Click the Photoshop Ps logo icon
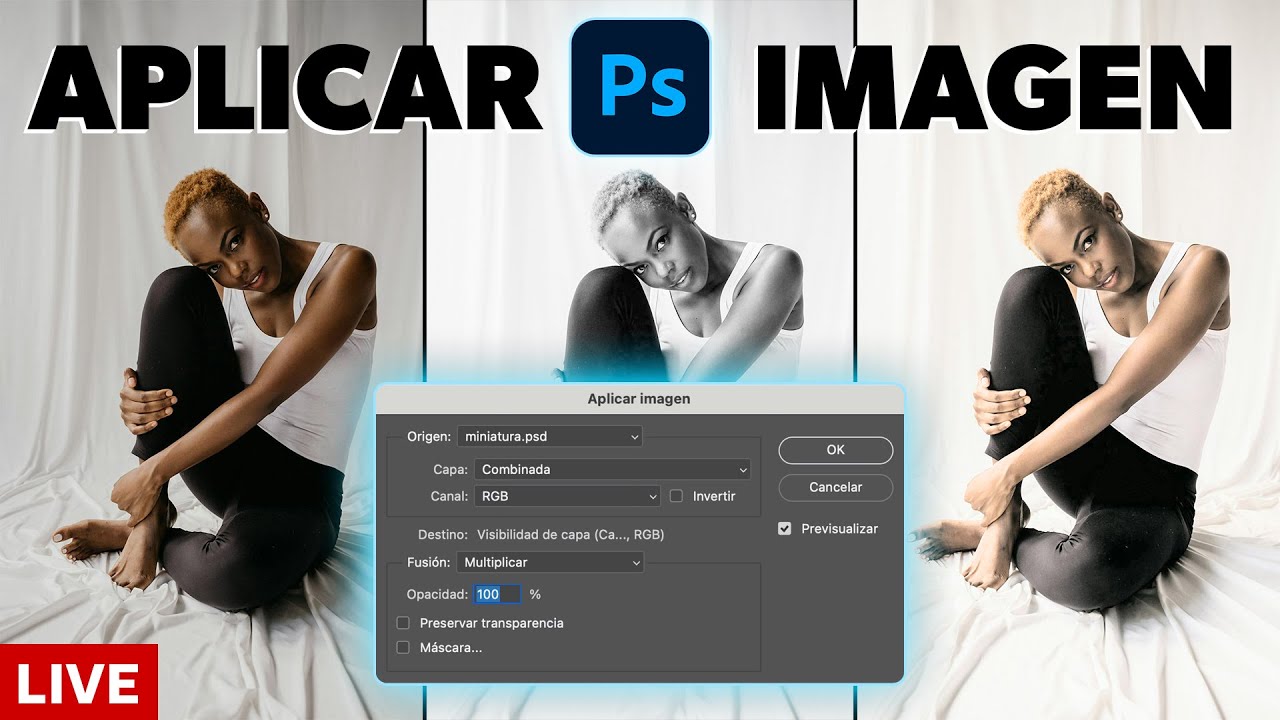Screen dimensions: 1280x720 (640, 87)
